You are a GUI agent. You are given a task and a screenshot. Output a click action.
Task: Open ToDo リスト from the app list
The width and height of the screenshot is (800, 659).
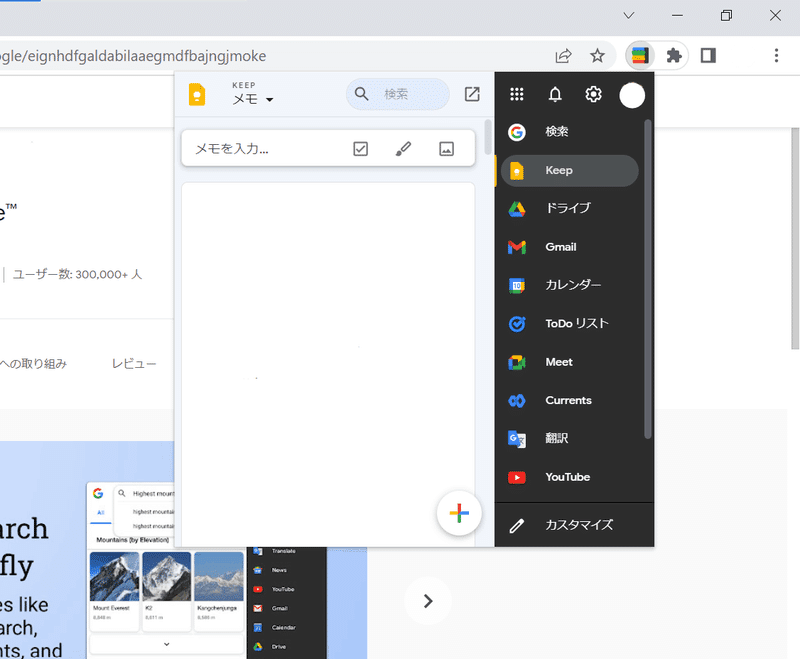coord(569,323)
